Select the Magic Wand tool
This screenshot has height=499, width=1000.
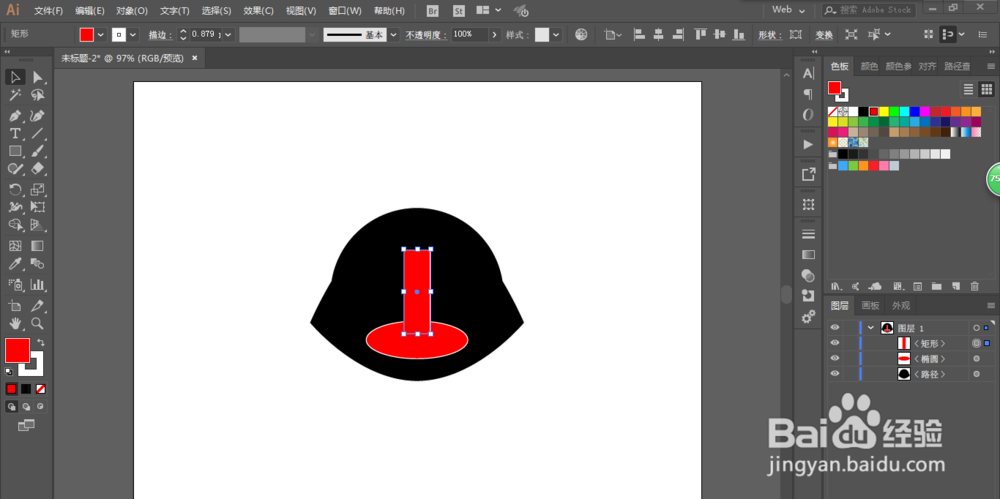(x=15, y=95)
